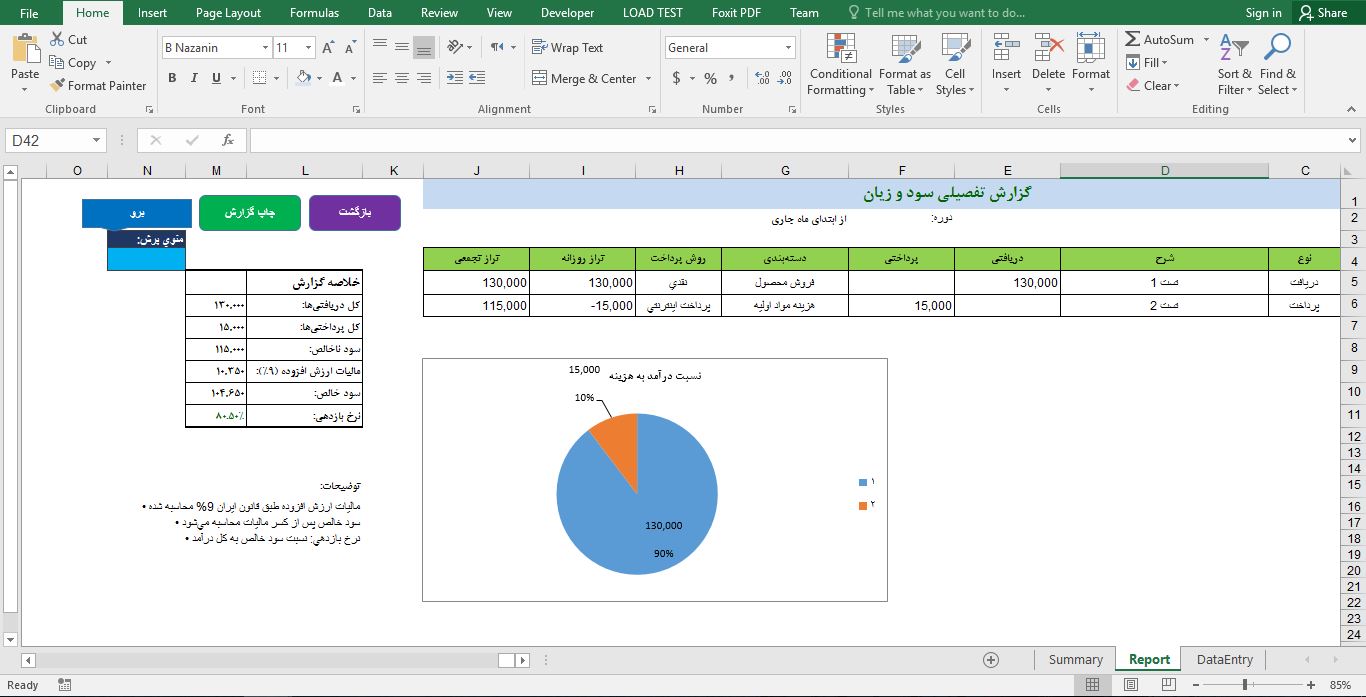Open the DataEntry sheet tab
The height and width of the screenshot is (697, 1366).
[1224, 659]
